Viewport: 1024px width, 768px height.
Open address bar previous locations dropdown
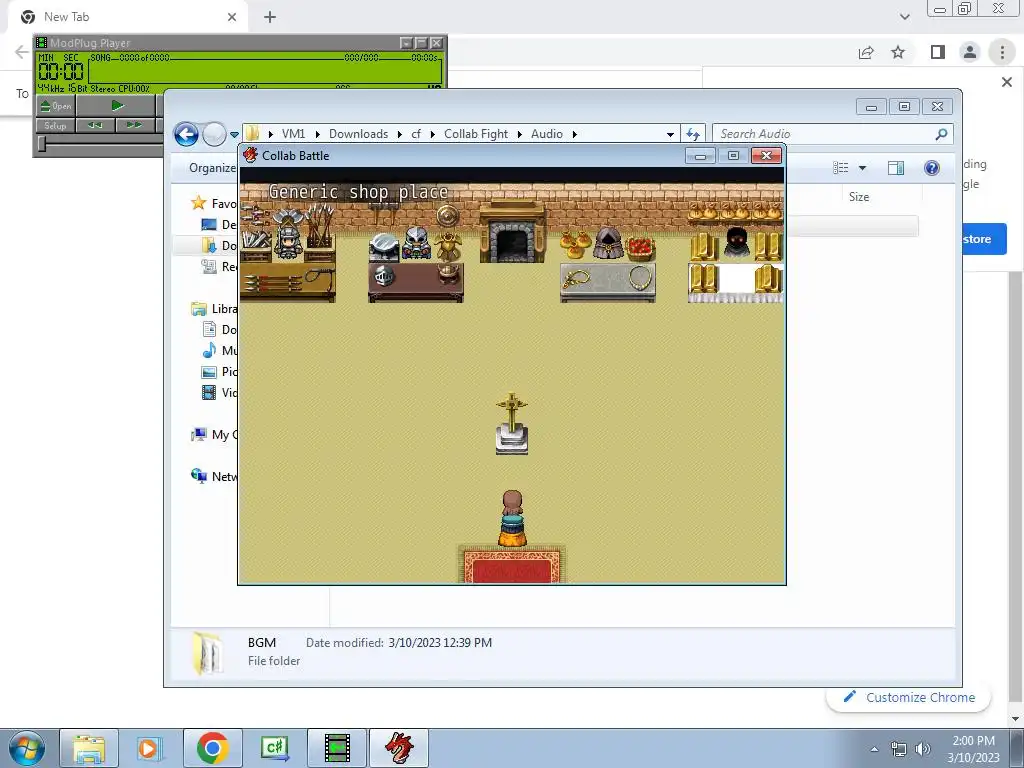[670, 135]
